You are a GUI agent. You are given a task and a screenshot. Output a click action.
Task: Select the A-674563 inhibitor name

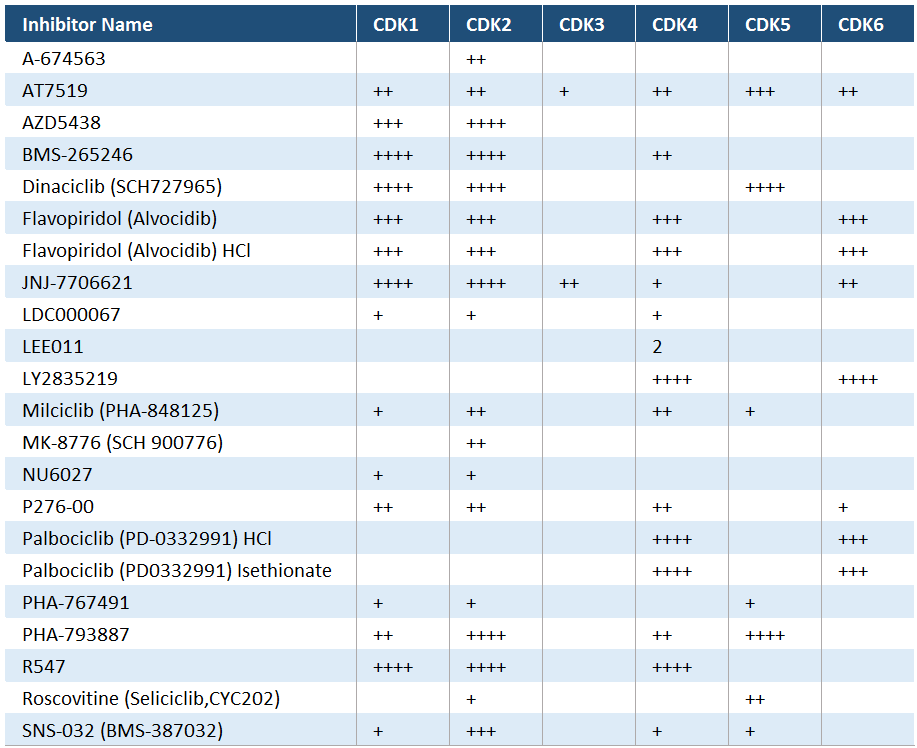click(x=64, y=58)
